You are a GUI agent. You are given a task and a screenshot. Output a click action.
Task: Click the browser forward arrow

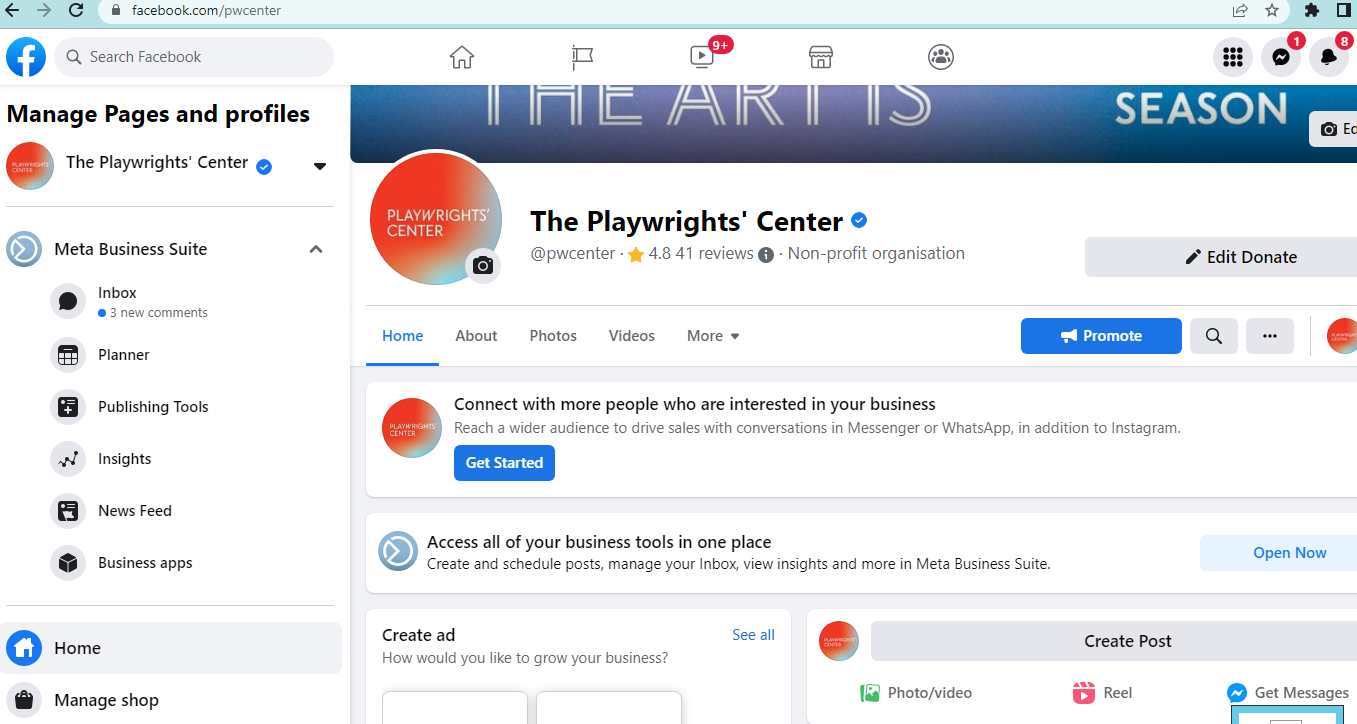click(43, 10)
